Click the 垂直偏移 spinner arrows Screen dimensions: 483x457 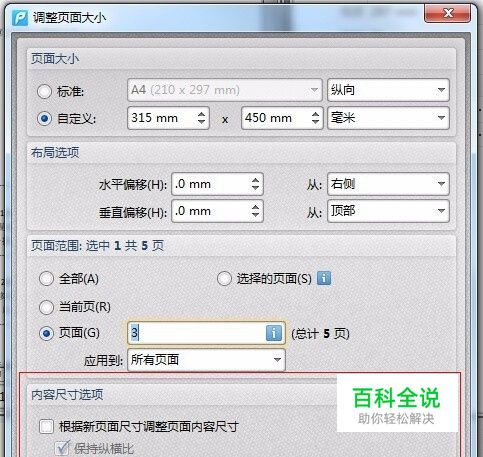coord(255,211)
